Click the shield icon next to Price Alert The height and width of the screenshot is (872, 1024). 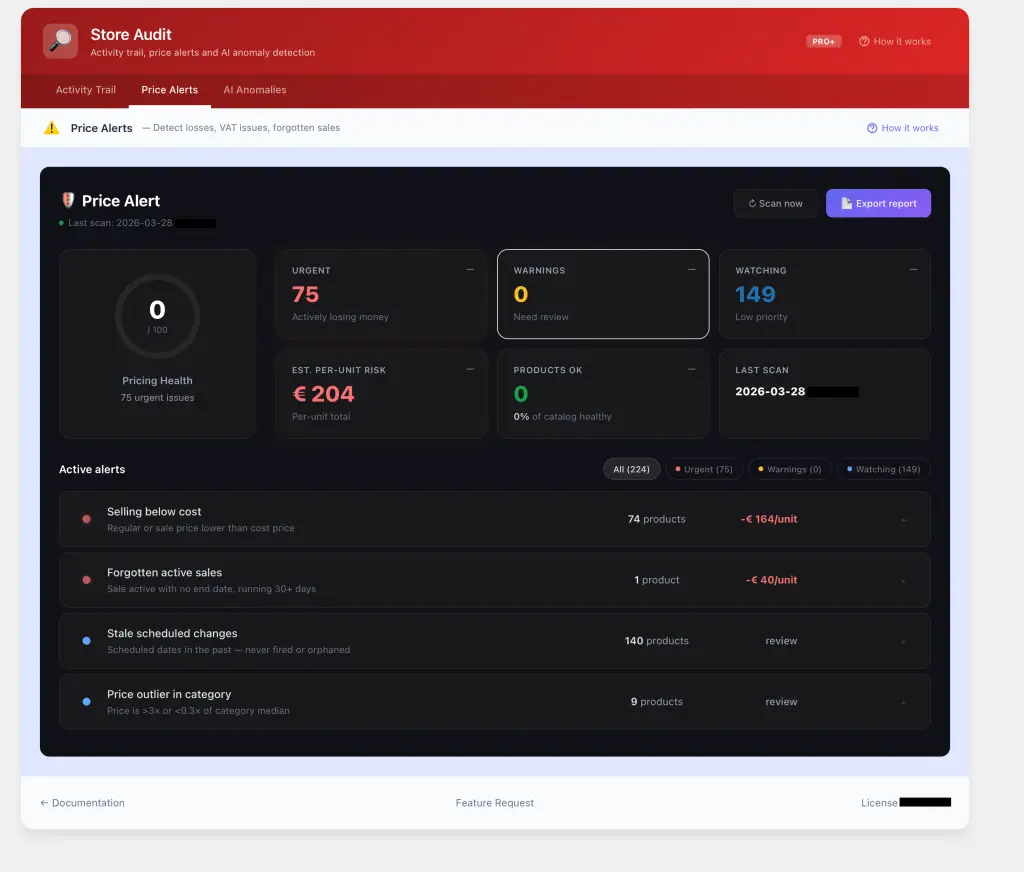(x=68, y=201)
